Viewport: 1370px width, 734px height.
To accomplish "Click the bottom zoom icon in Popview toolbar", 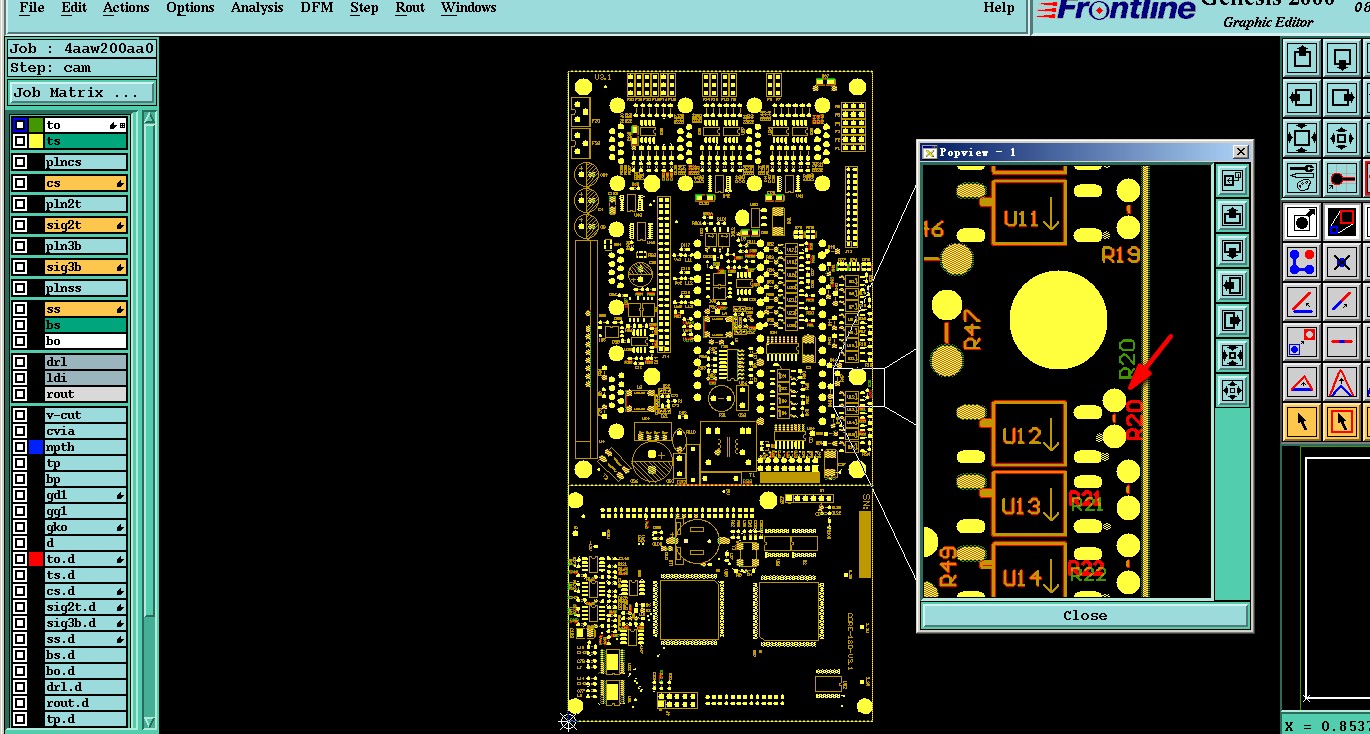I will 1233,390.
